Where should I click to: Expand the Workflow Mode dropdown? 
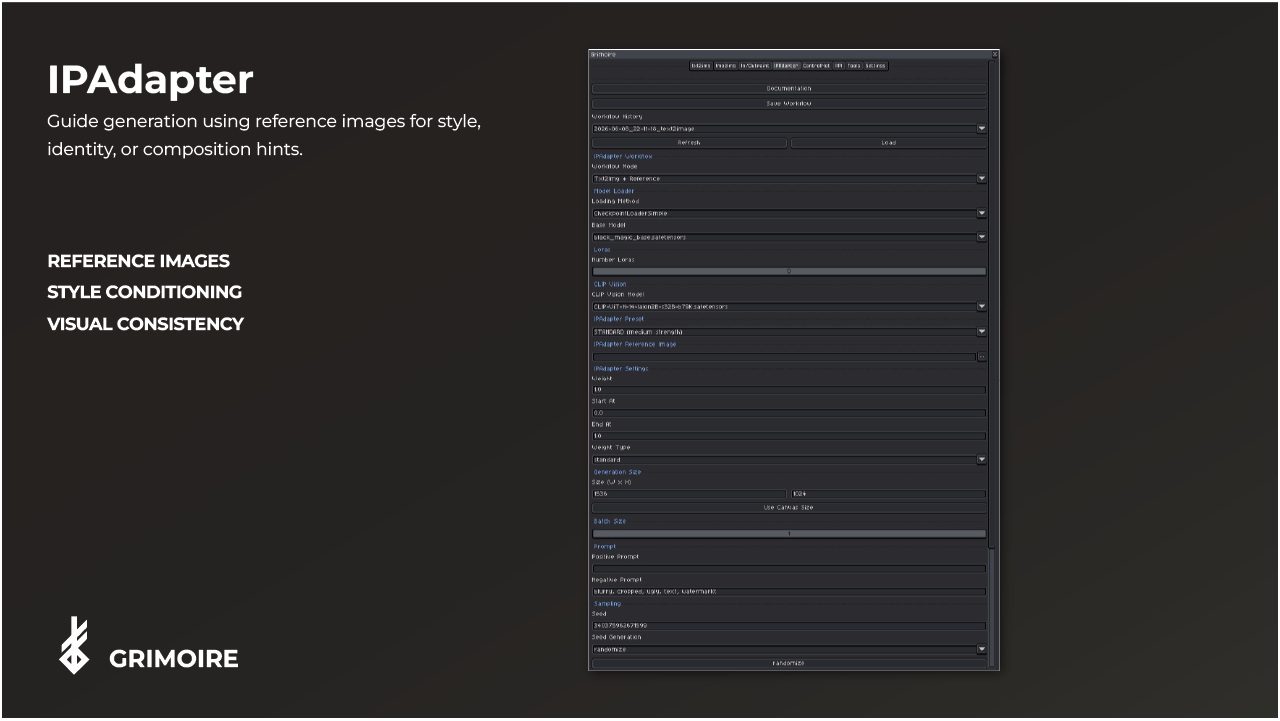(x=789, y=179)
